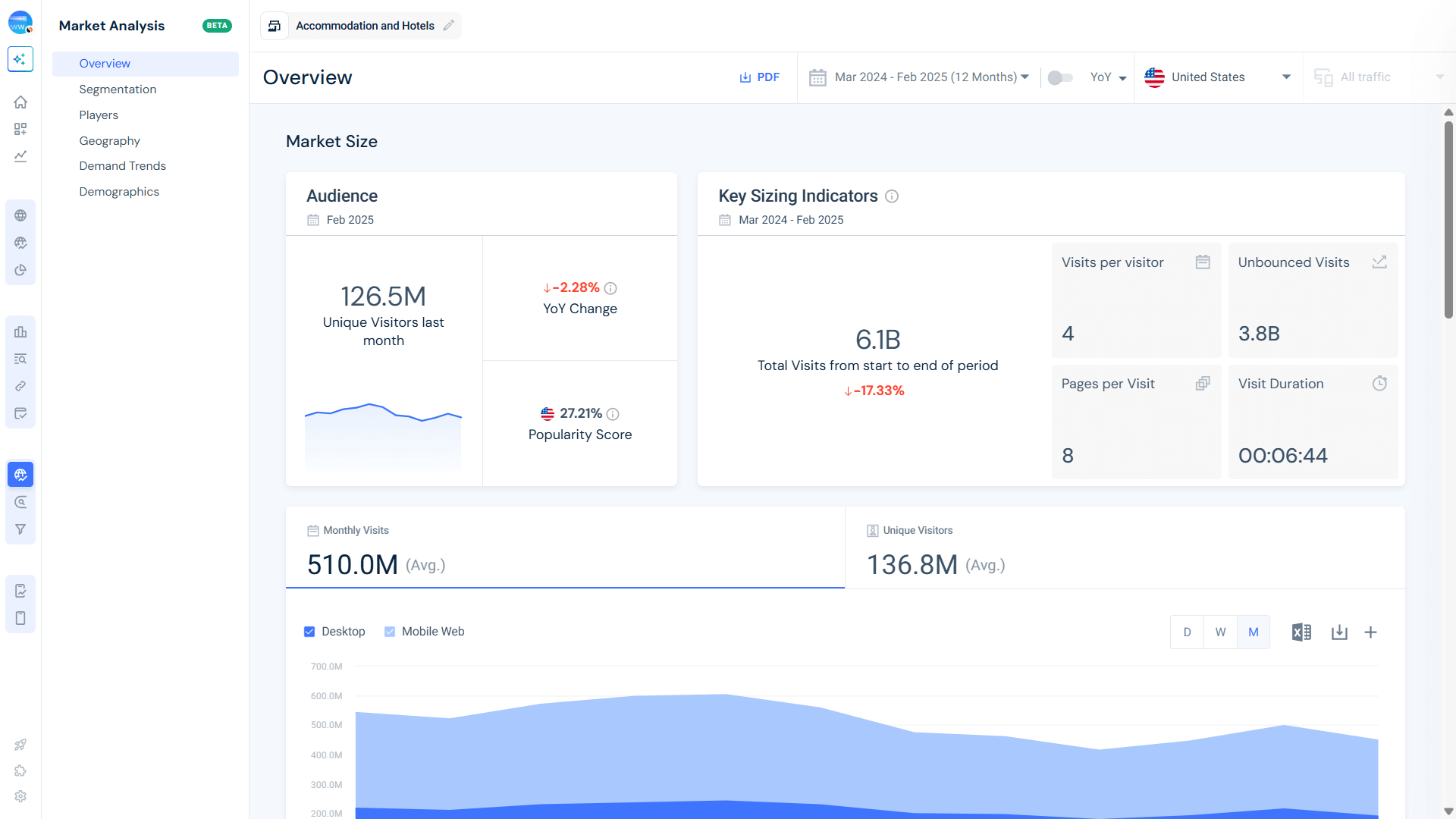
Task: Select the daily D granularity button
Action: 1187,632
